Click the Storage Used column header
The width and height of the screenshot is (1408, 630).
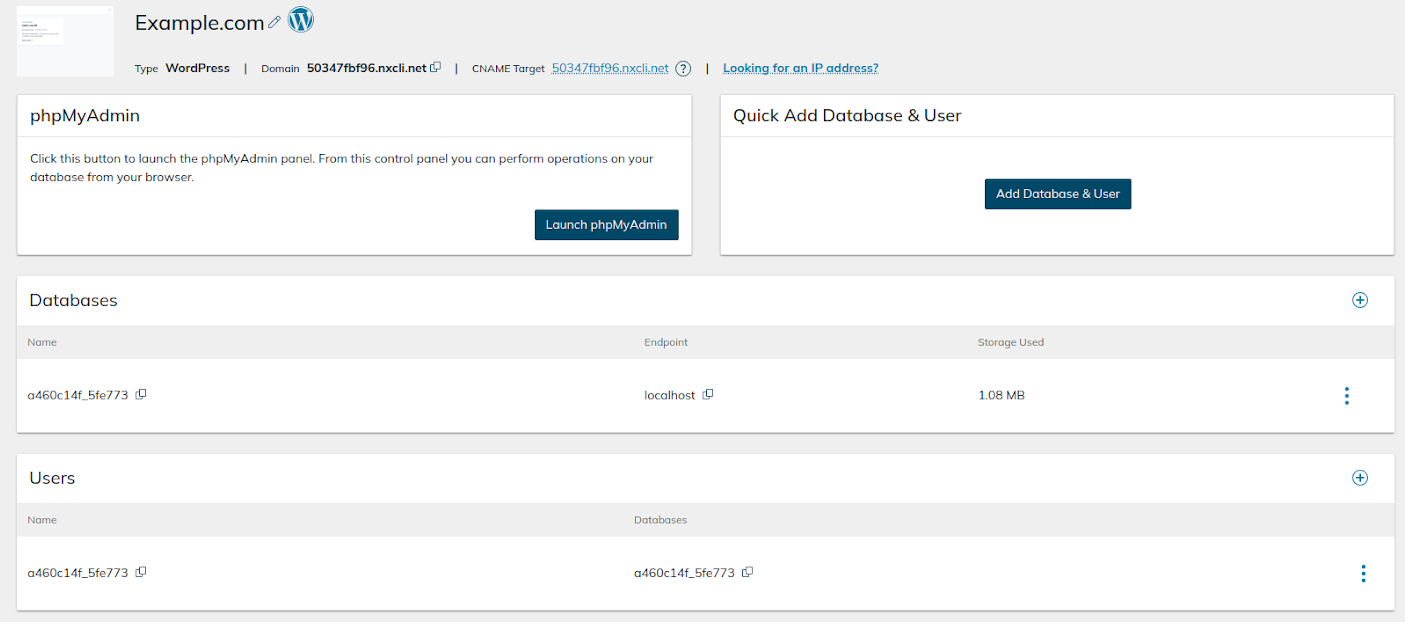click(1010, 342)
